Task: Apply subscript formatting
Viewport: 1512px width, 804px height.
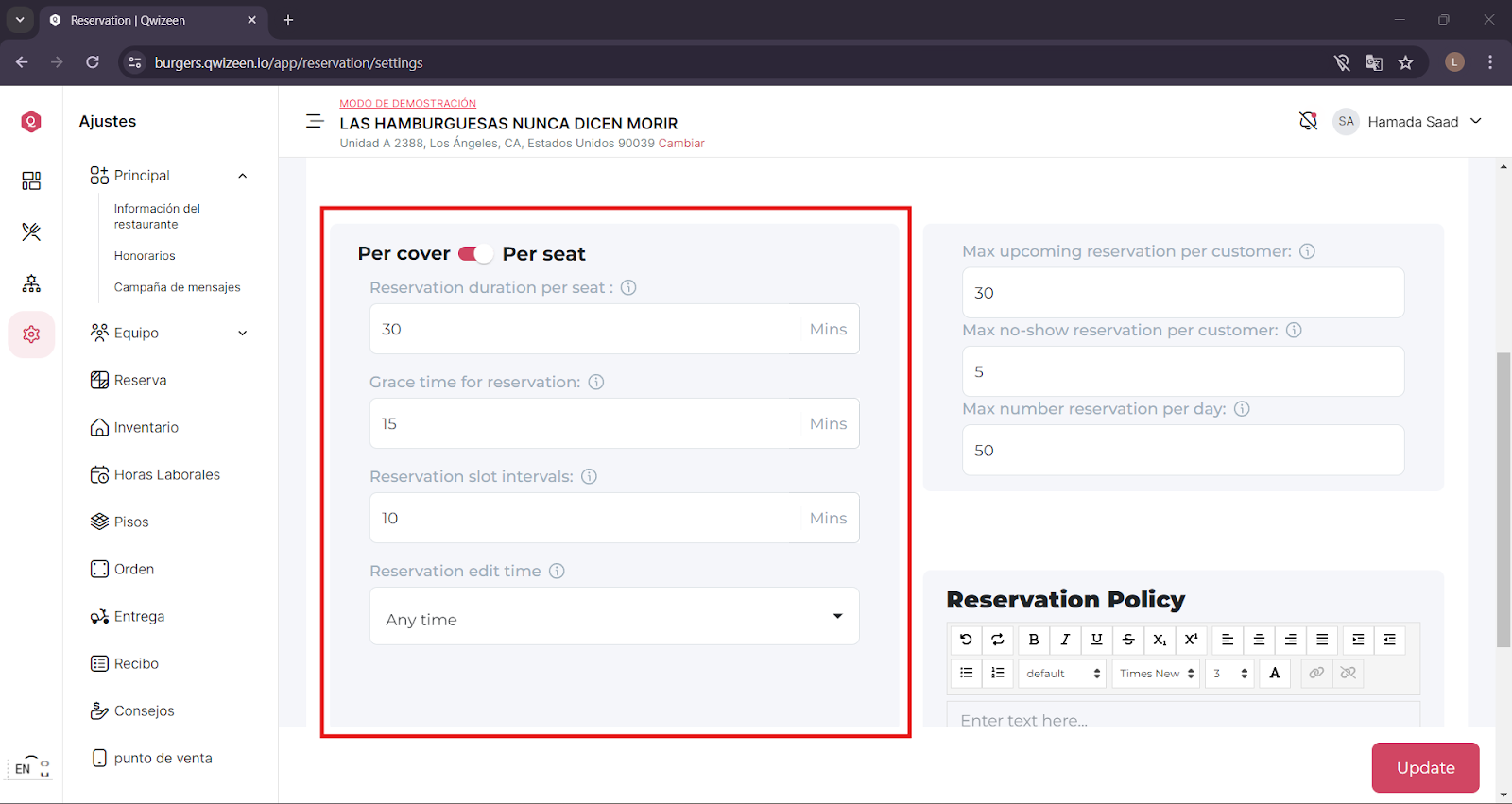Action: pos(1160,640)
